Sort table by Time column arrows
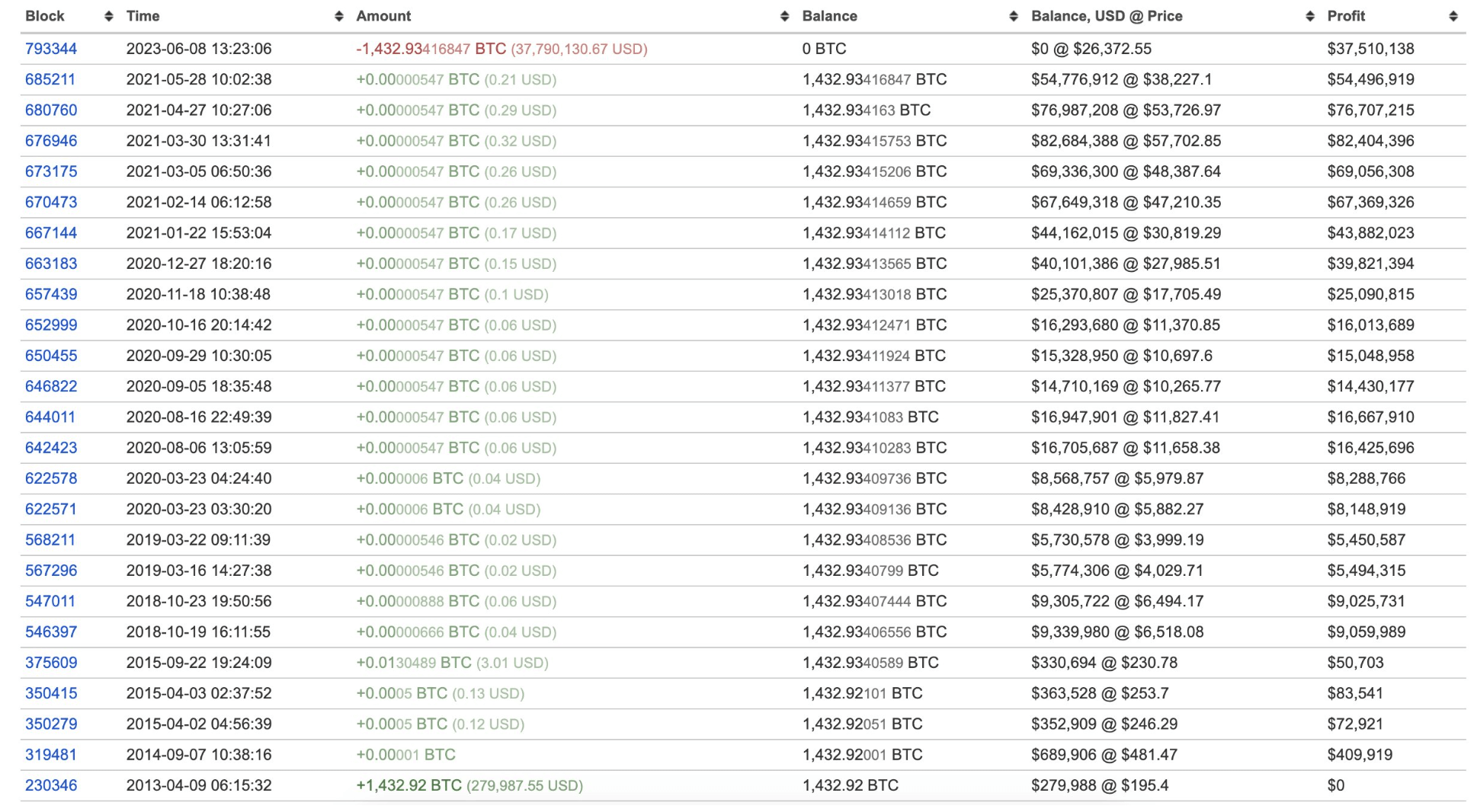This screenshot has height=812, width=1477. click(339, 17)
